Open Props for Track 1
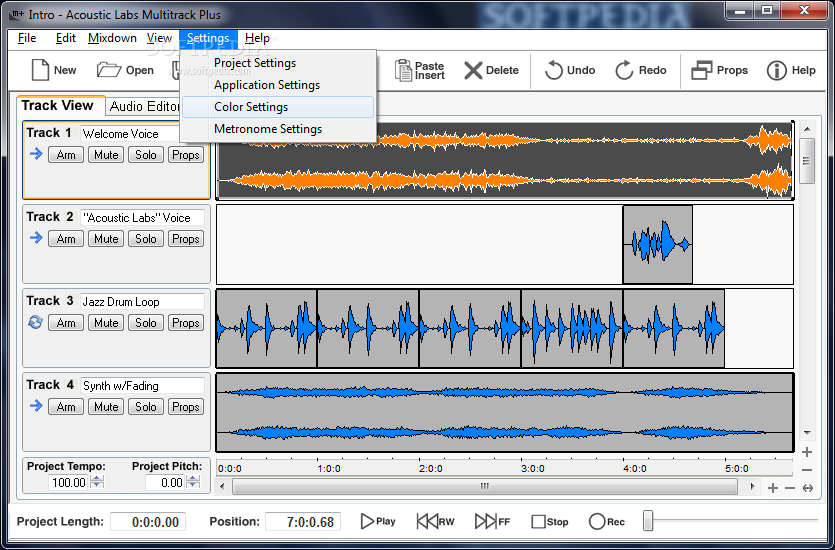 (186, 155)
